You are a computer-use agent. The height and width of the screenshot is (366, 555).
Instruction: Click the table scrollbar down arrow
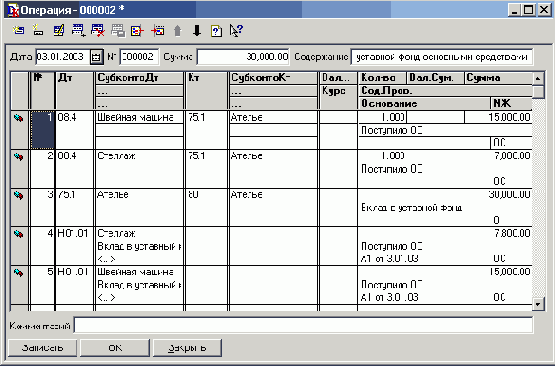[538, 304]
